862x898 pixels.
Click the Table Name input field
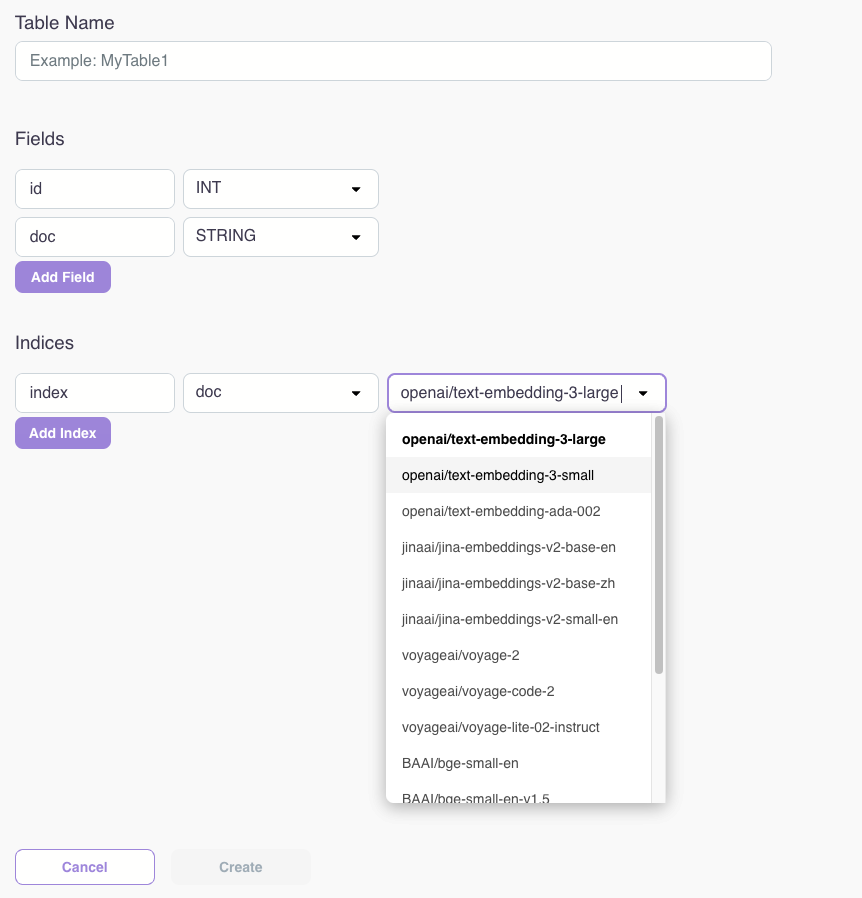point(393,61)
